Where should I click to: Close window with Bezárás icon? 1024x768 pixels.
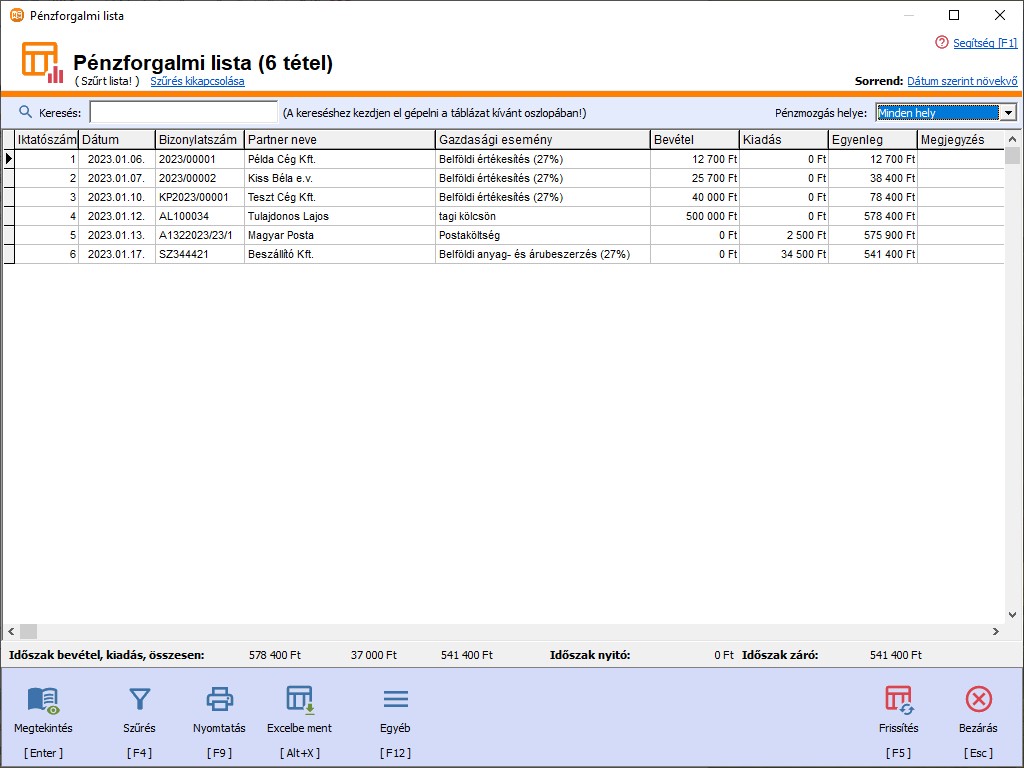pos(979,699)
